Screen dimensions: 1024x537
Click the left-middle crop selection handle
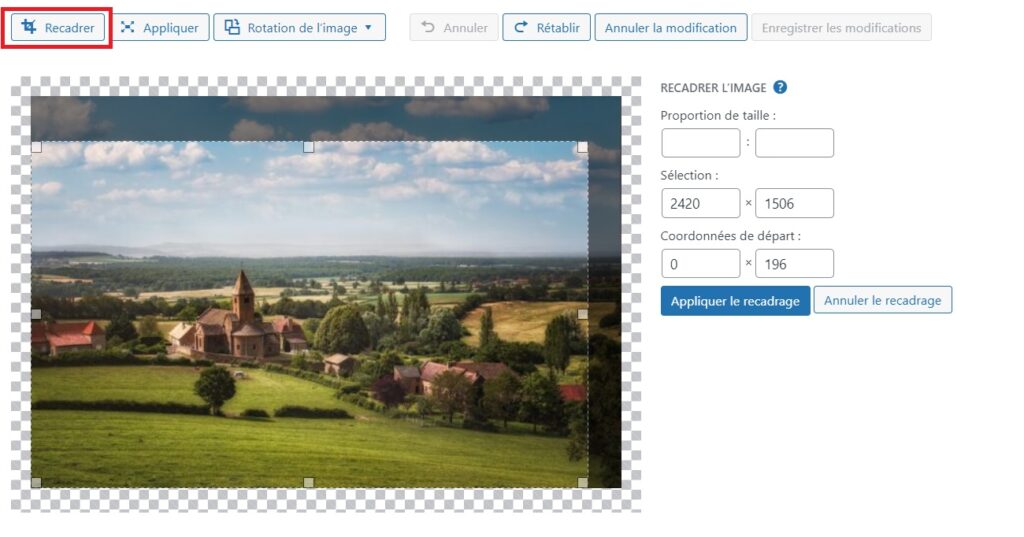pyautogui.click(x=37, y=314)
